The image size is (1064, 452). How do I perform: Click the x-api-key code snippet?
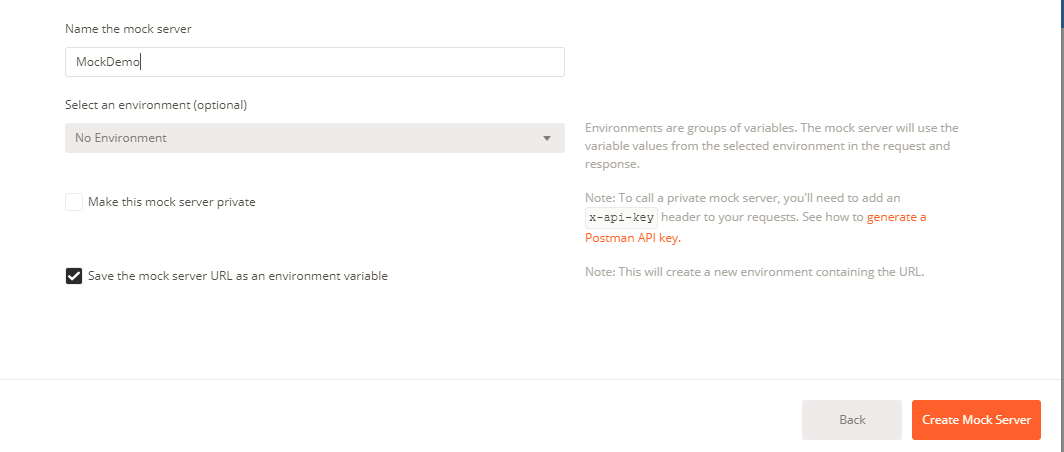click(x=621, y=217)
